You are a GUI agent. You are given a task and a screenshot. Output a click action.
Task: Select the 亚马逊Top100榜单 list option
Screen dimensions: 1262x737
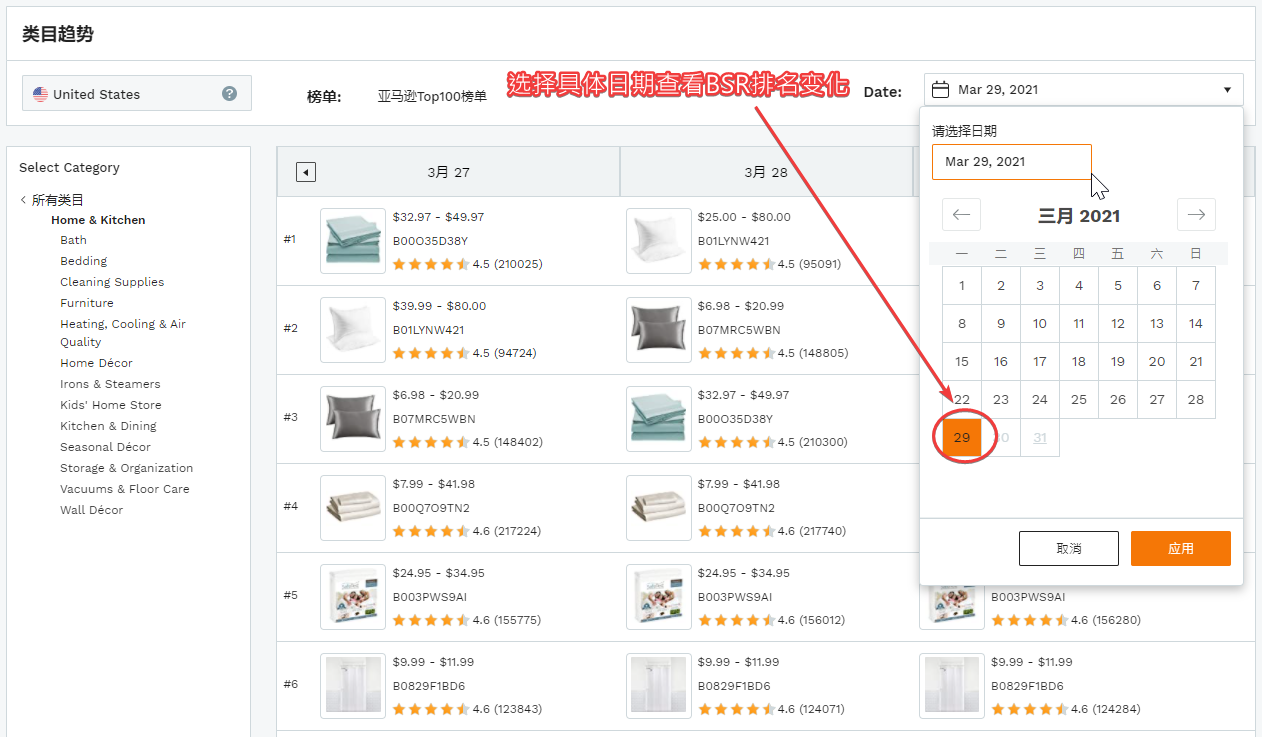(x=432, y=97)
